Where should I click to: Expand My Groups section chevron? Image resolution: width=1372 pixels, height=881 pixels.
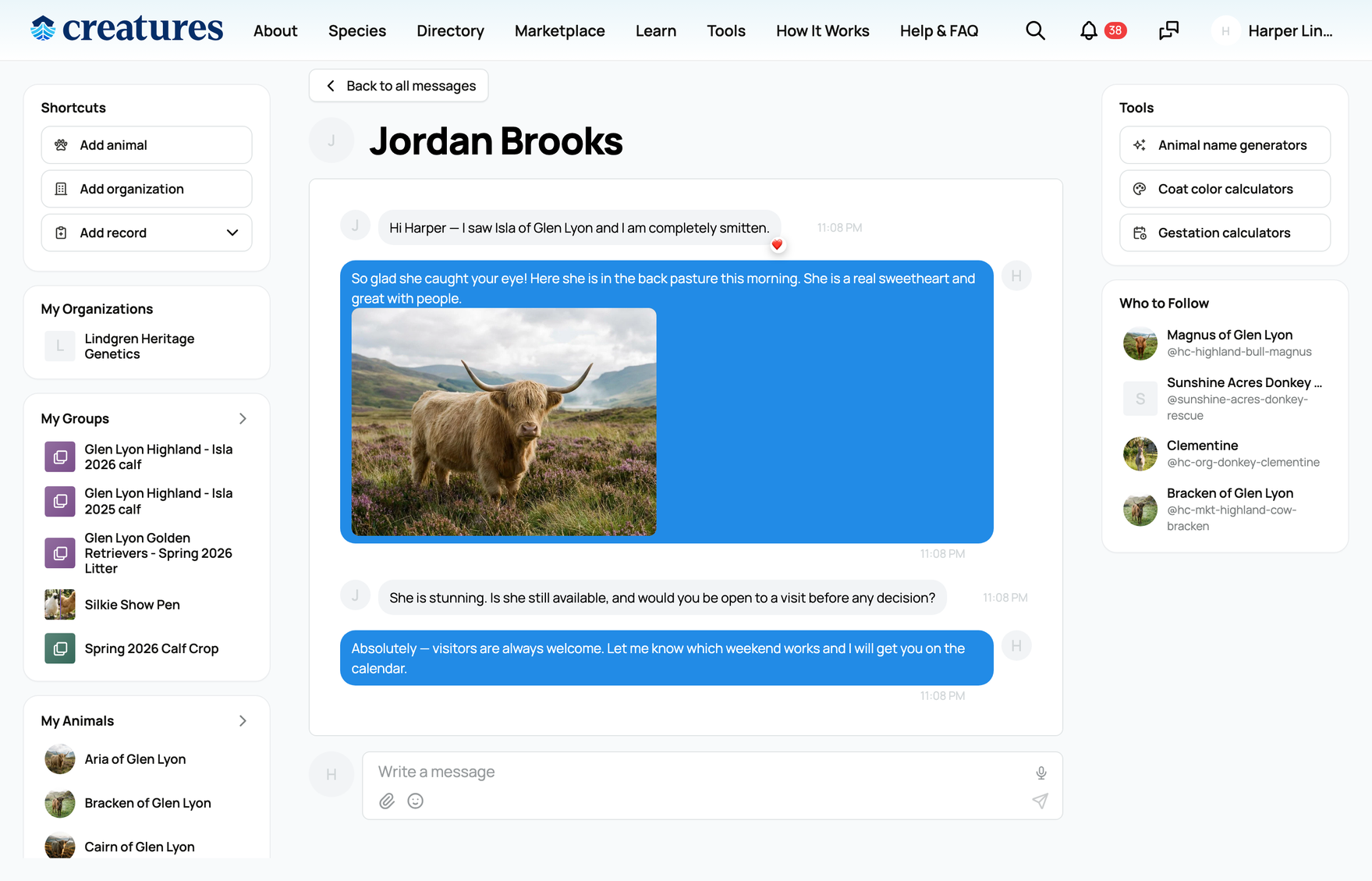tap(243, 418)
